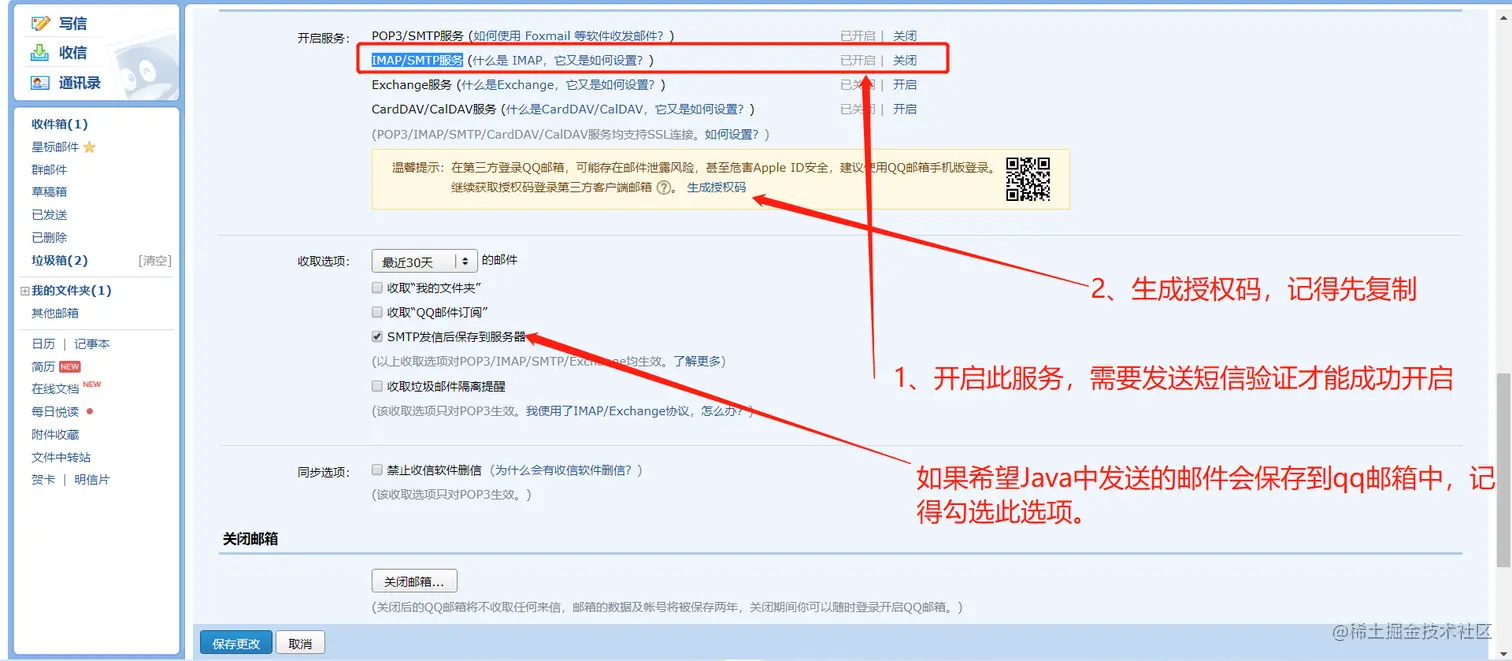This screenshot has width=1512, height=661.
Task: Open 其他邮箱
Action: [55, 313]
